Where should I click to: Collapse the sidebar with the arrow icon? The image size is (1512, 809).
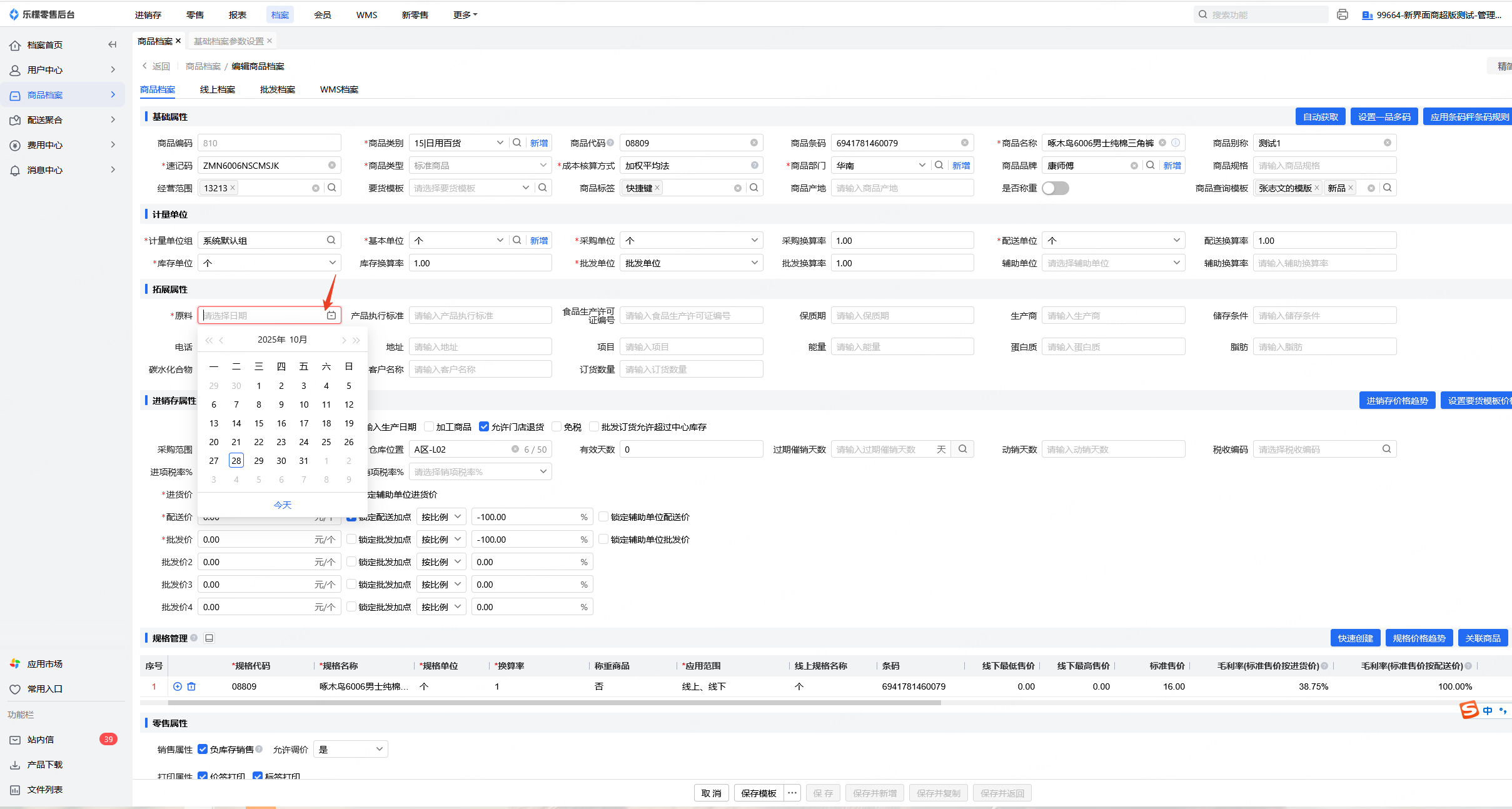tap(113, 44)
